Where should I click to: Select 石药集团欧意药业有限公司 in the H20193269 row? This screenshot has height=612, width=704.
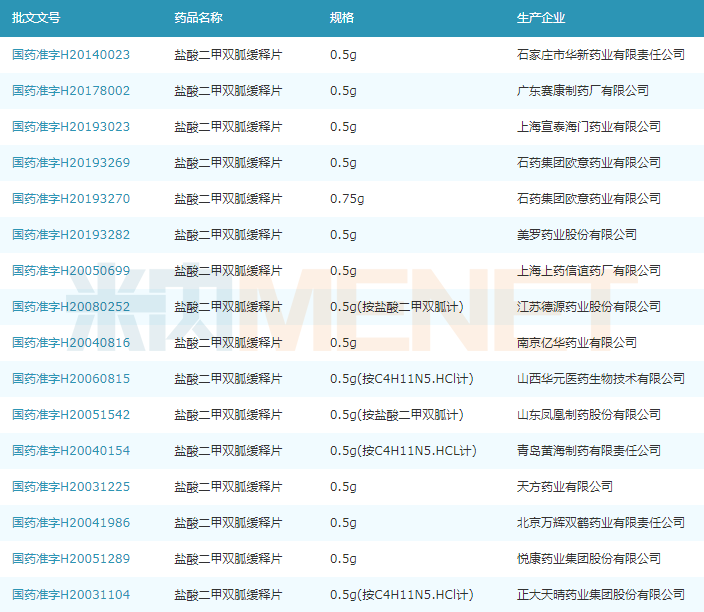(589, 163)
